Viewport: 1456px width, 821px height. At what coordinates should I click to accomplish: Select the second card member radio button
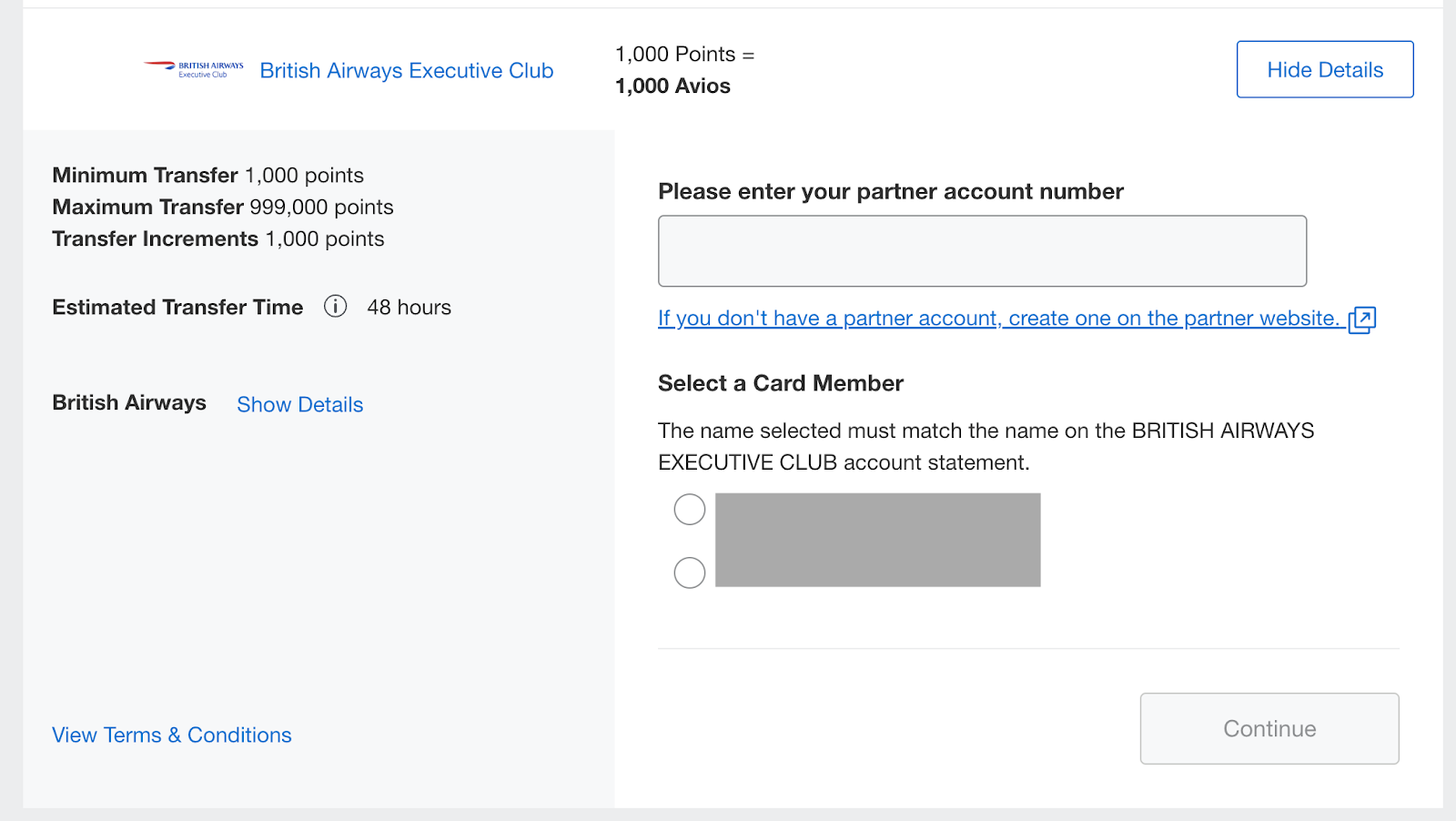690,573
